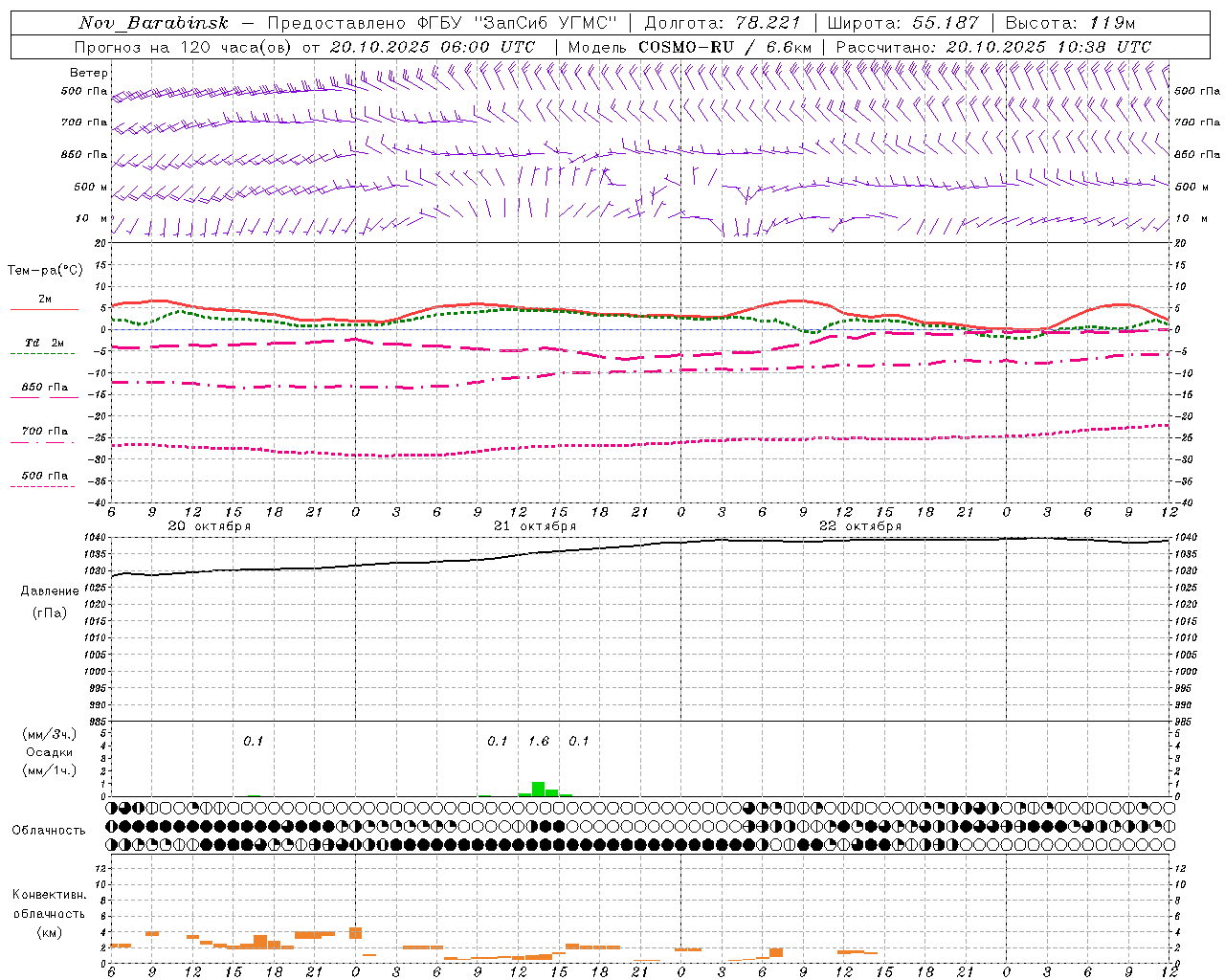Select the 'Долгота: 78.221' header field
Screen dimensions: 1225x980
click(723, 23)
